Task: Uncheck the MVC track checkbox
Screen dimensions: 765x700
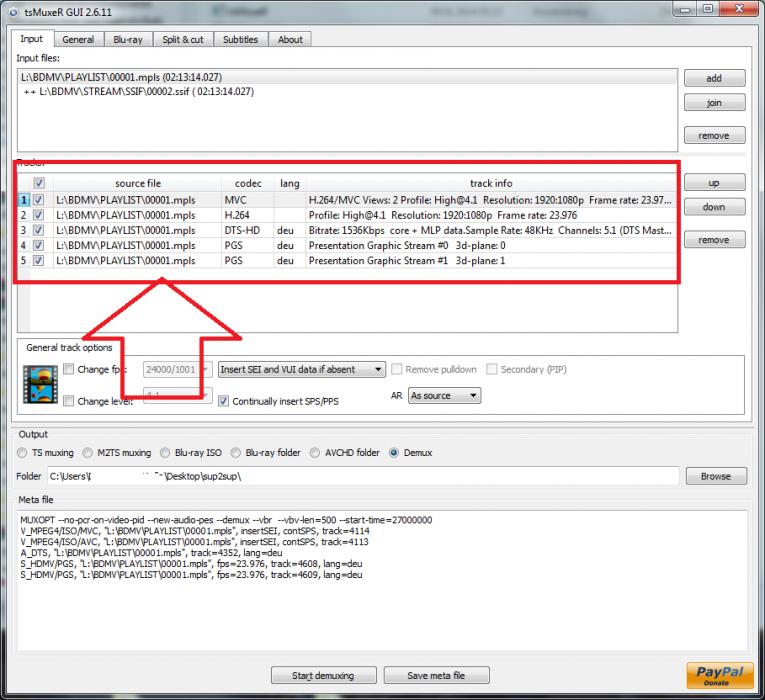Action: [x=38, y=200]
